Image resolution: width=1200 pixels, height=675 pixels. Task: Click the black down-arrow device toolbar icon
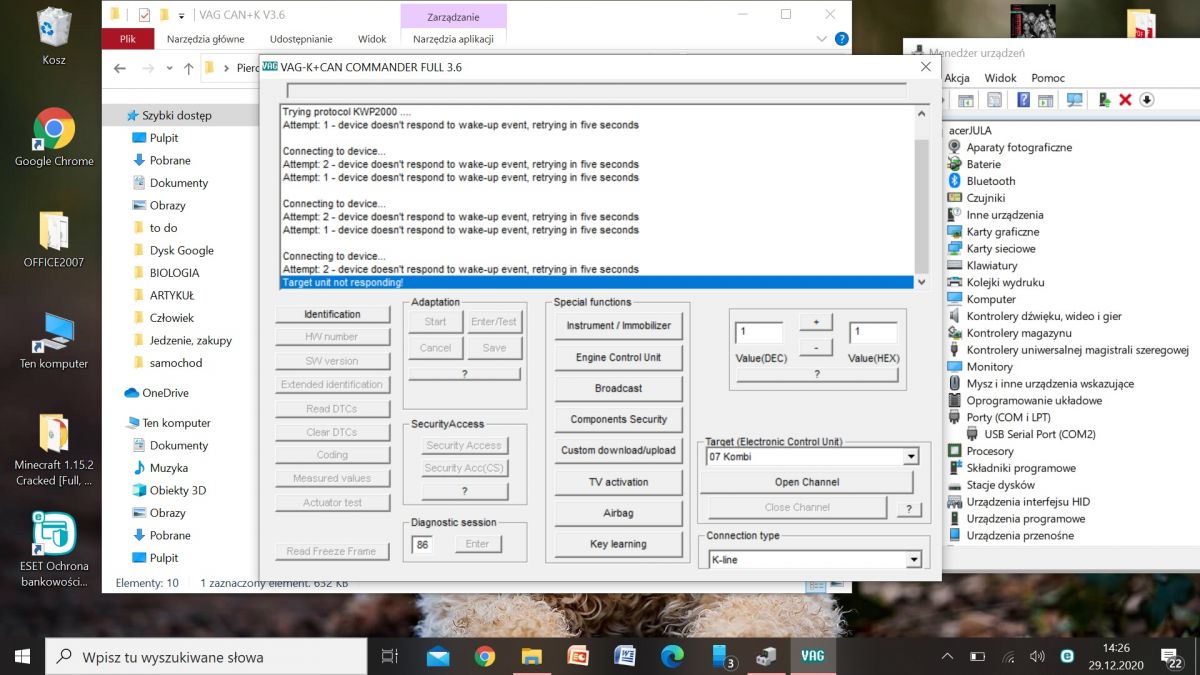(x=1147, y=100)
